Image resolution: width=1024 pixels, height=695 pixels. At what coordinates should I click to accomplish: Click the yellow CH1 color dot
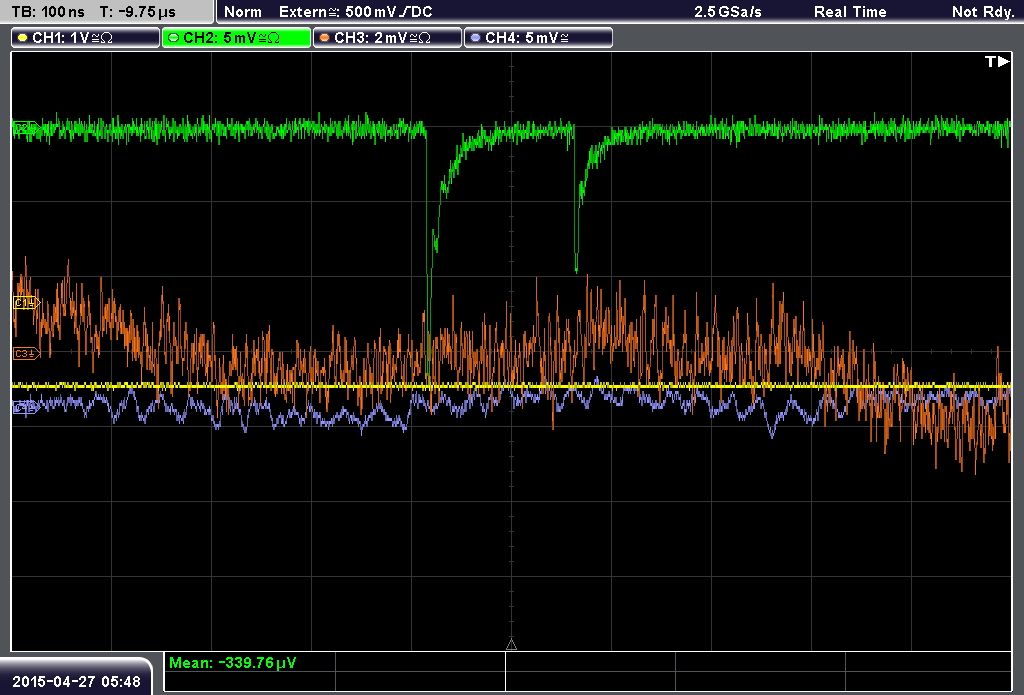pyautogui.click(x=23, y=38)
